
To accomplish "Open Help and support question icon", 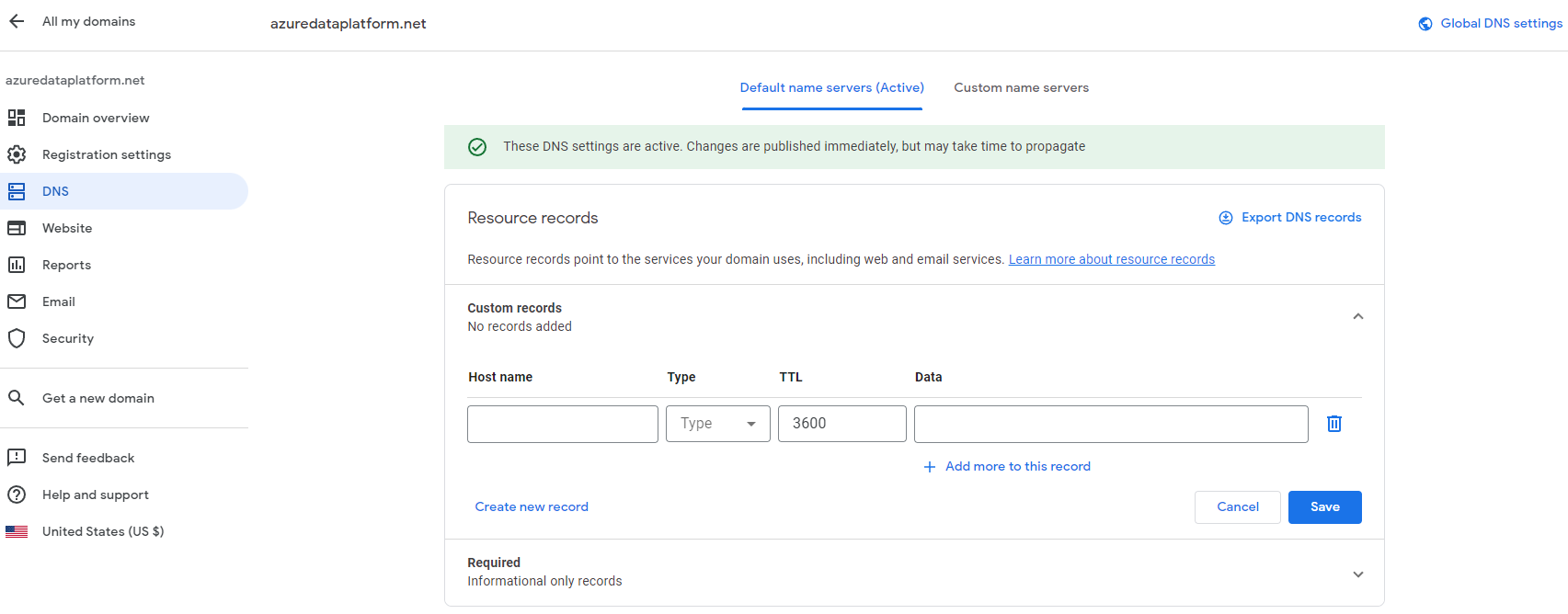I will point(17,495).
